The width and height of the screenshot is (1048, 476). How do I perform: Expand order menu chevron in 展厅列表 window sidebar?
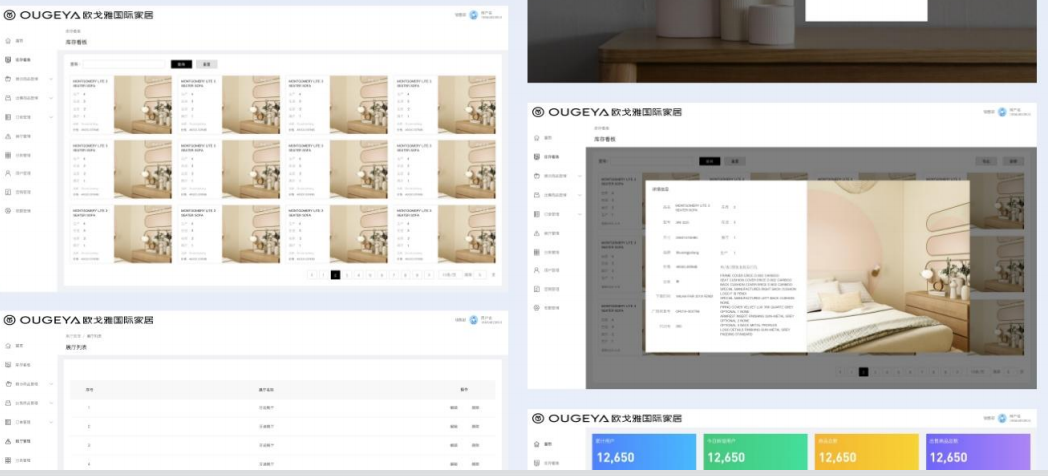(x=51, y=422)
